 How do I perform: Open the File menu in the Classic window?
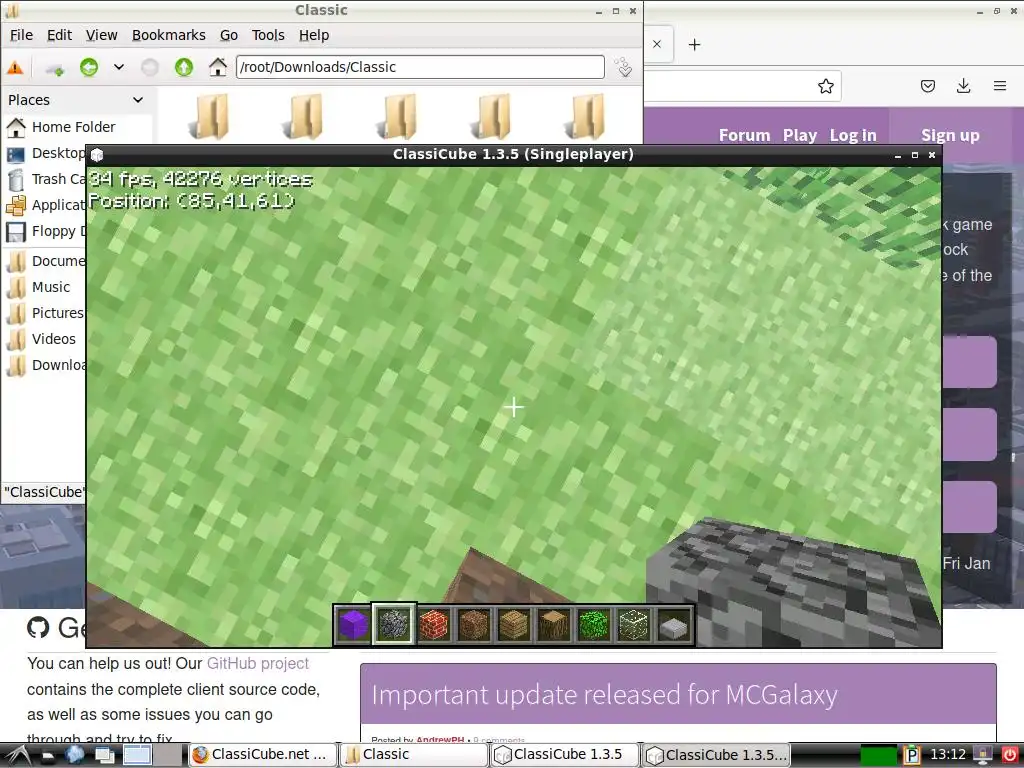tap(21, 35)
